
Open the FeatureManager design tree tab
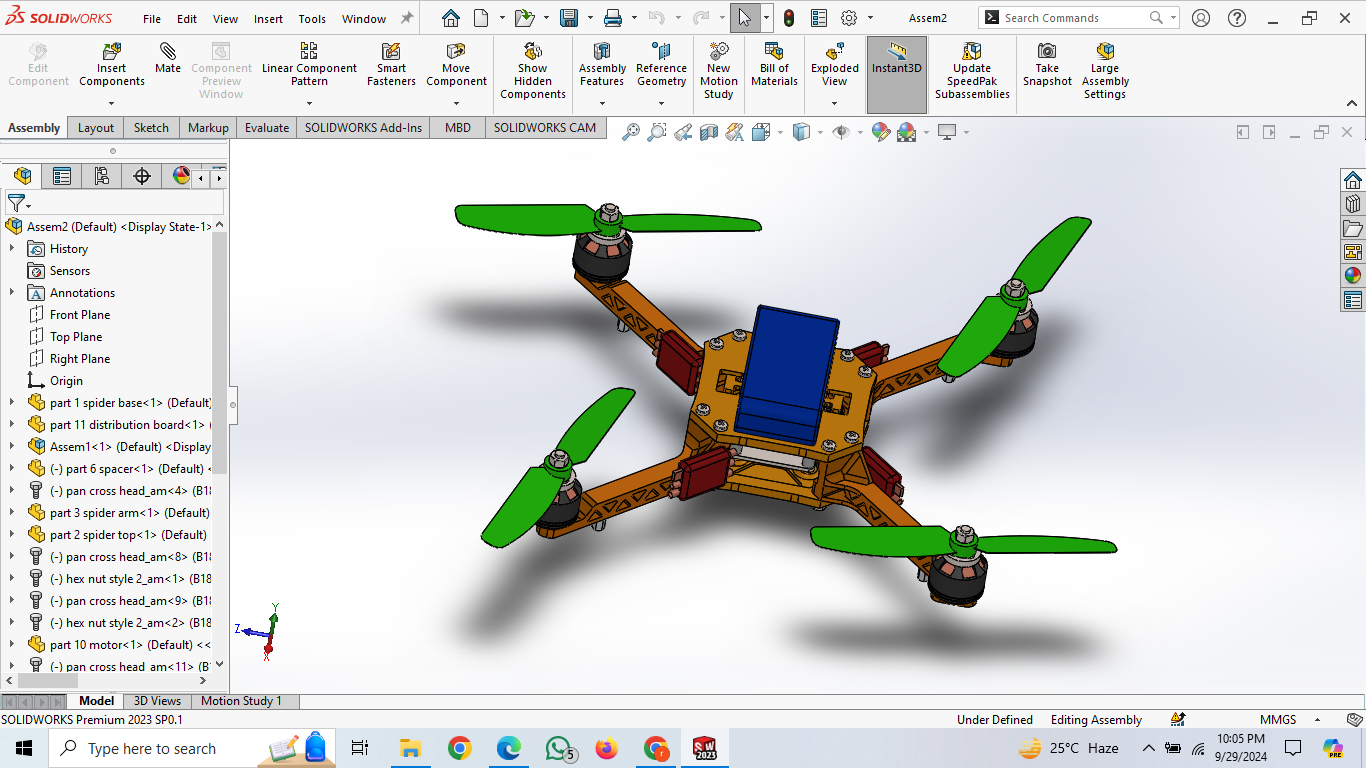(x=22, y=176)
